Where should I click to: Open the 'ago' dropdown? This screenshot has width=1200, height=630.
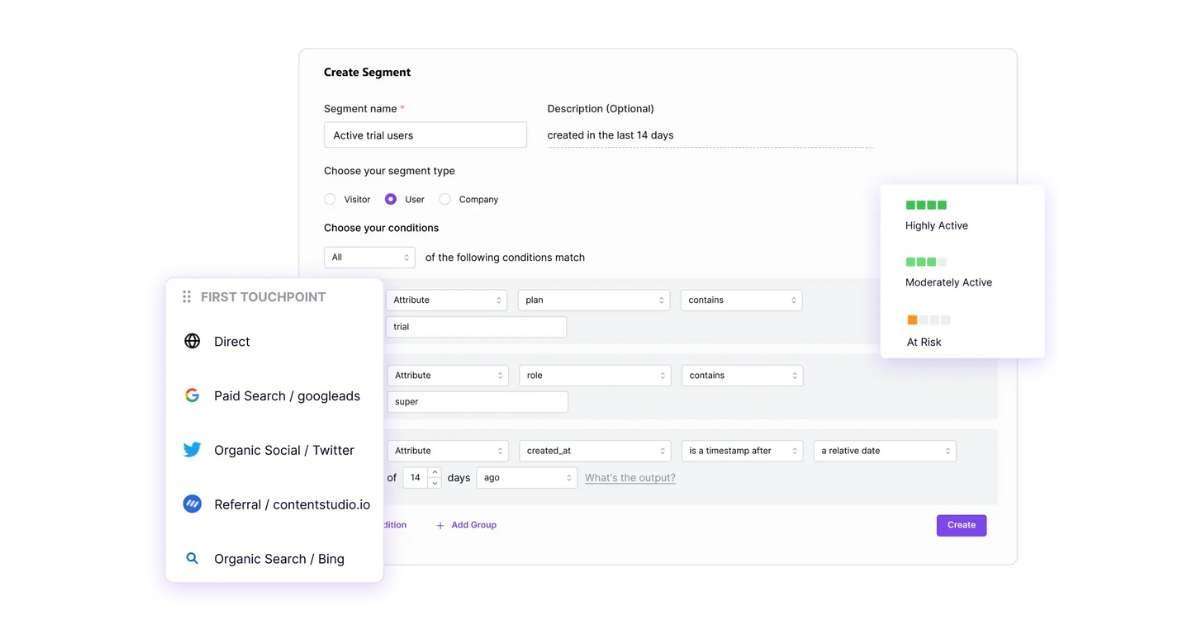527,478
